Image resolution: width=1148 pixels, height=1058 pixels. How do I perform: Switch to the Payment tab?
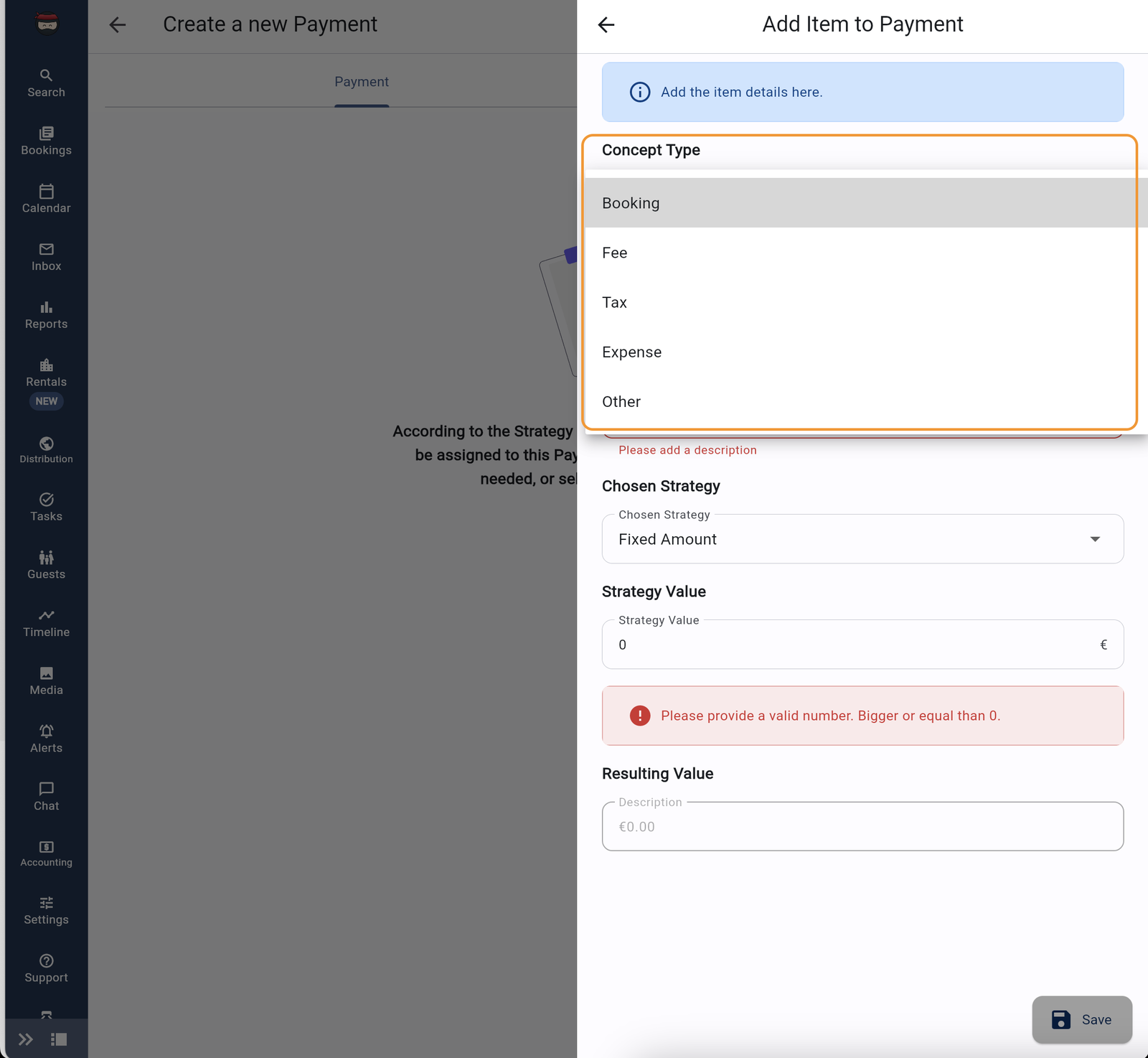[x=361, y=81]
